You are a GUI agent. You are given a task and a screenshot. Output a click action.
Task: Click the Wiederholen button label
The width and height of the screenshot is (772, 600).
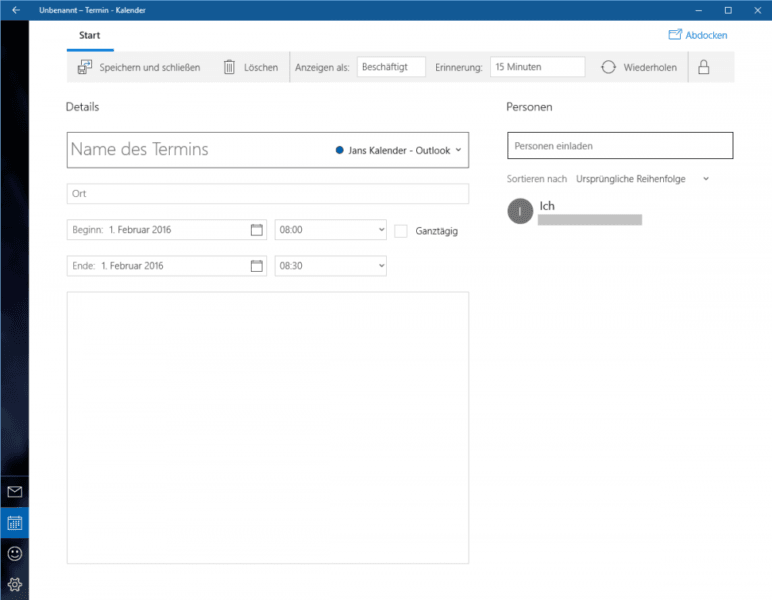(x=650, y=67)
